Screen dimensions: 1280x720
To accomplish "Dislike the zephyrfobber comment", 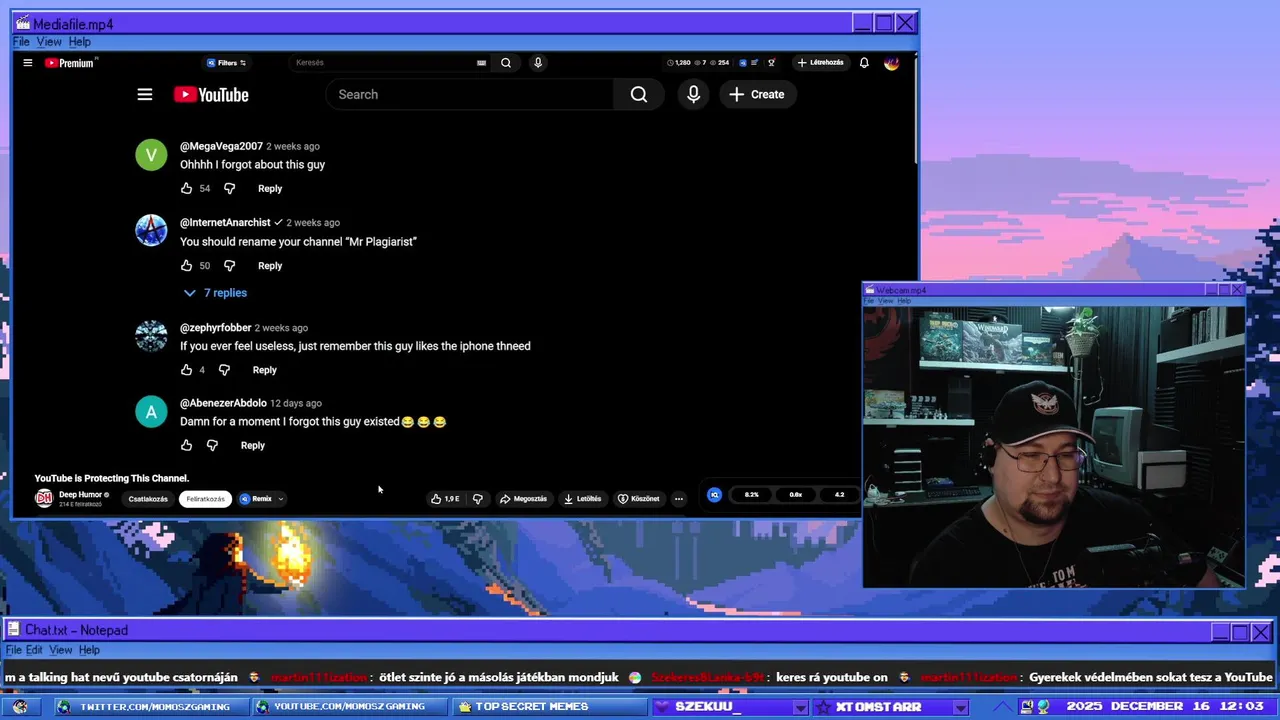I will (224, 370).
